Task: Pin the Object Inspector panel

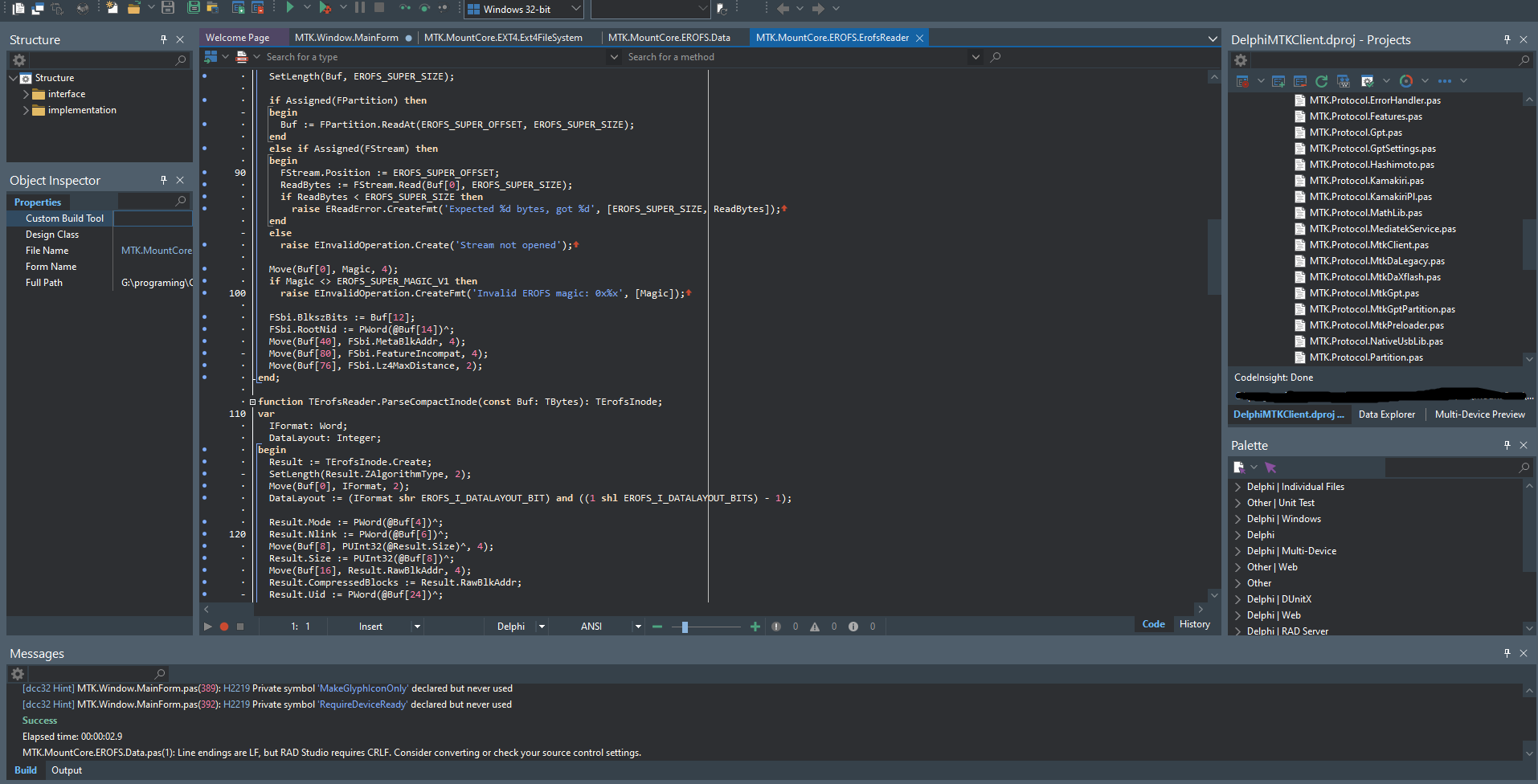Action: tap(163, 180)
